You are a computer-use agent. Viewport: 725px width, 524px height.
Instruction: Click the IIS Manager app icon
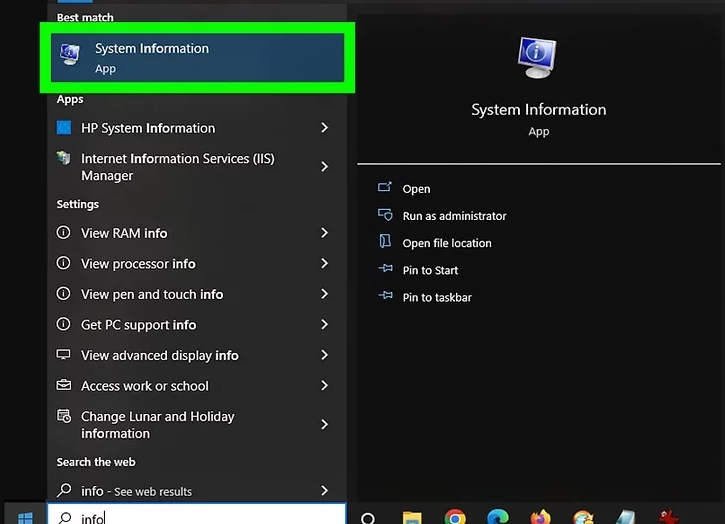coord(64,158)
